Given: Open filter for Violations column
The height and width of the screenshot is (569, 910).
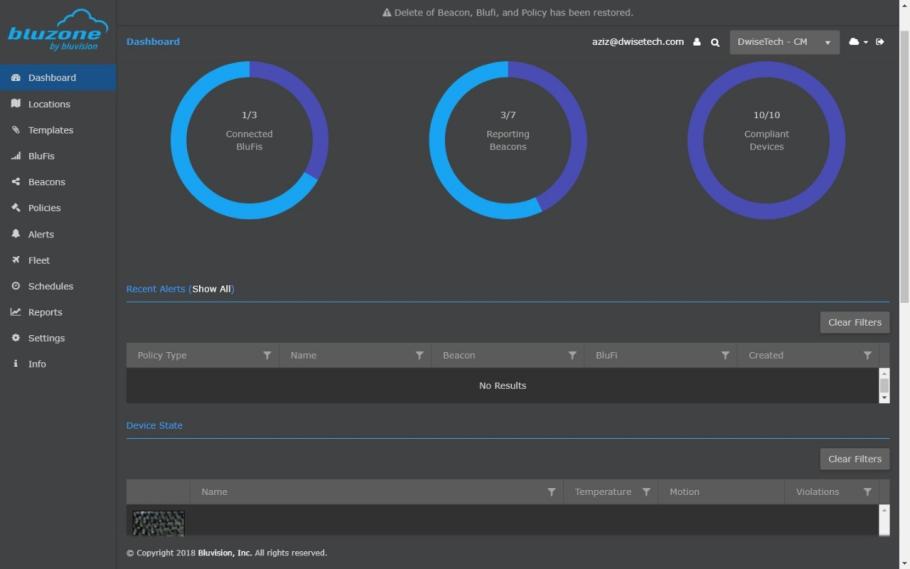Looking at the screenshot, I should [867, 492].
